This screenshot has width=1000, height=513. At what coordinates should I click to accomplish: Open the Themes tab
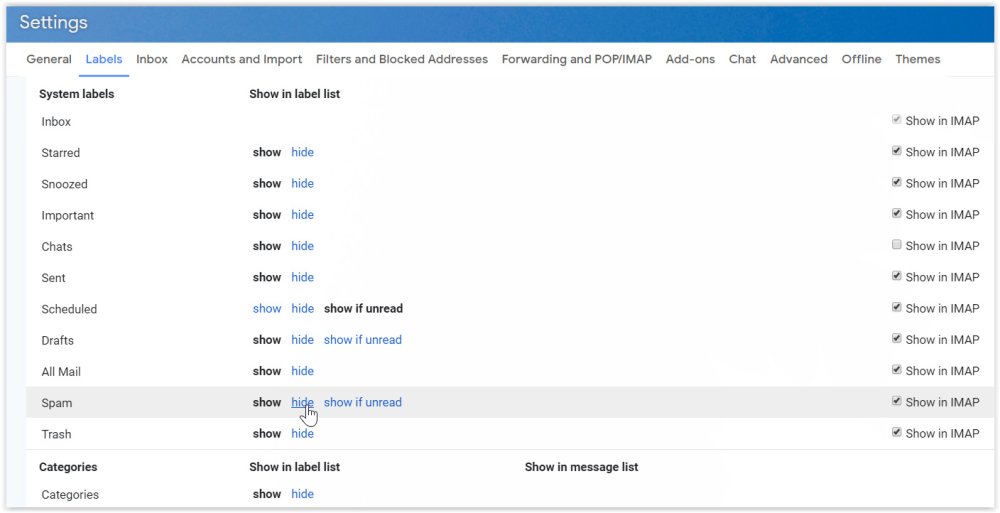tap(917, 59)
